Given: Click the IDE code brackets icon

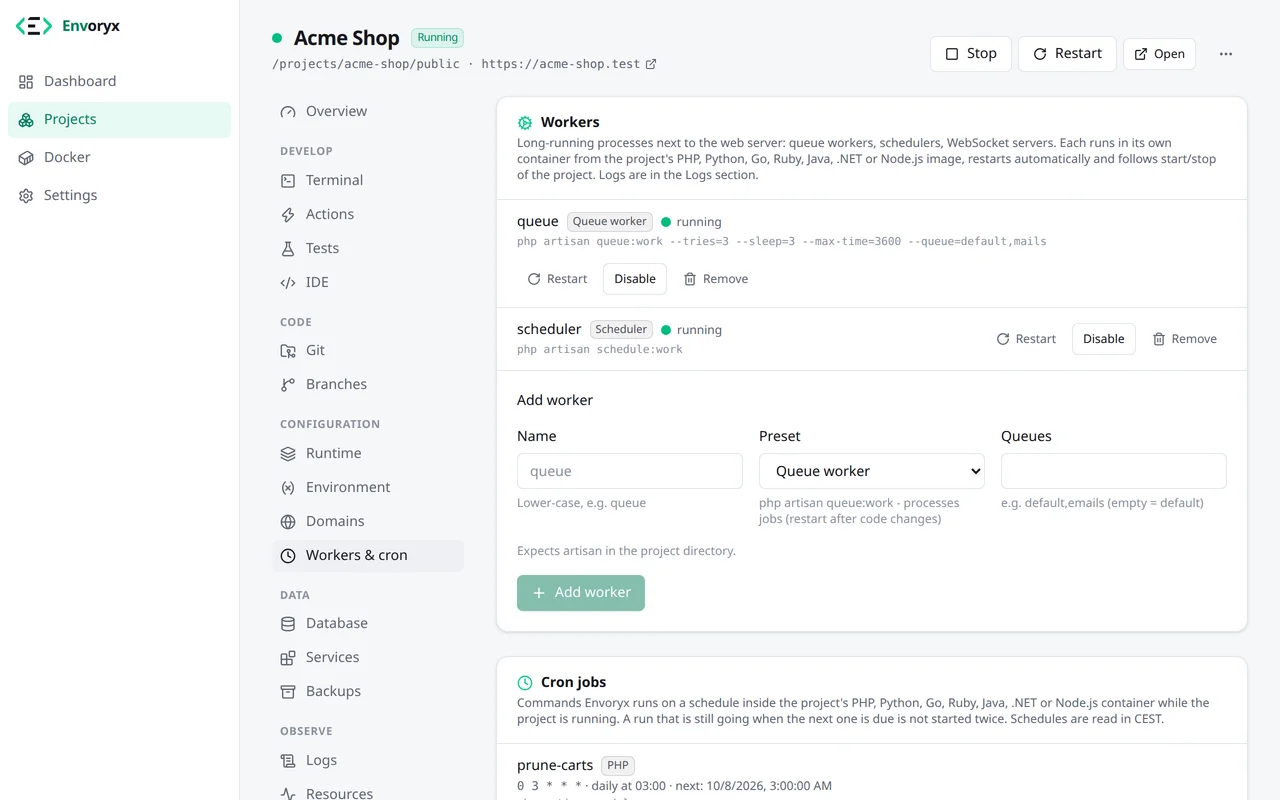Looking at the screenshot, I should point(288,283).
